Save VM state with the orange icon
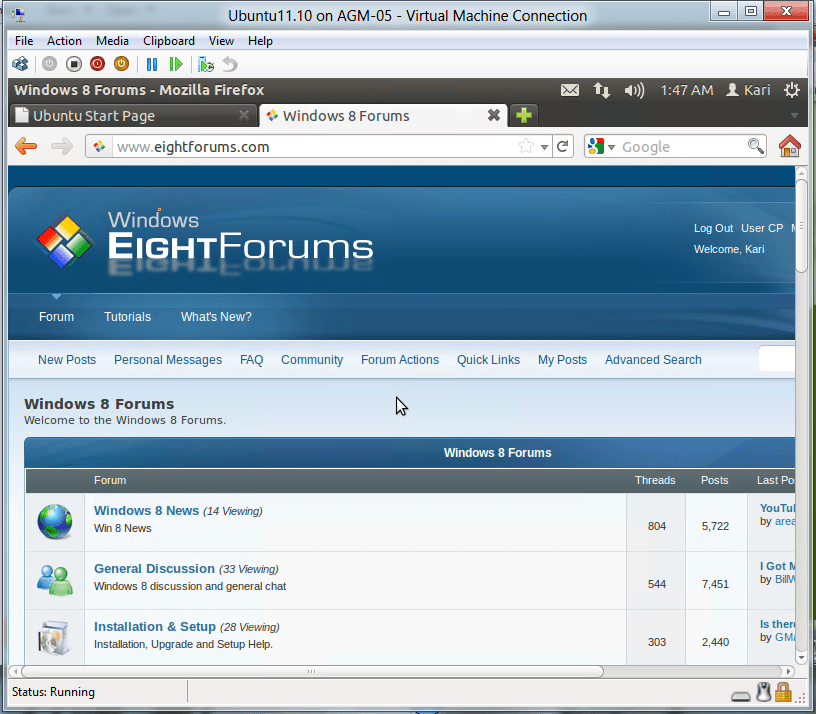 [121, 64]
